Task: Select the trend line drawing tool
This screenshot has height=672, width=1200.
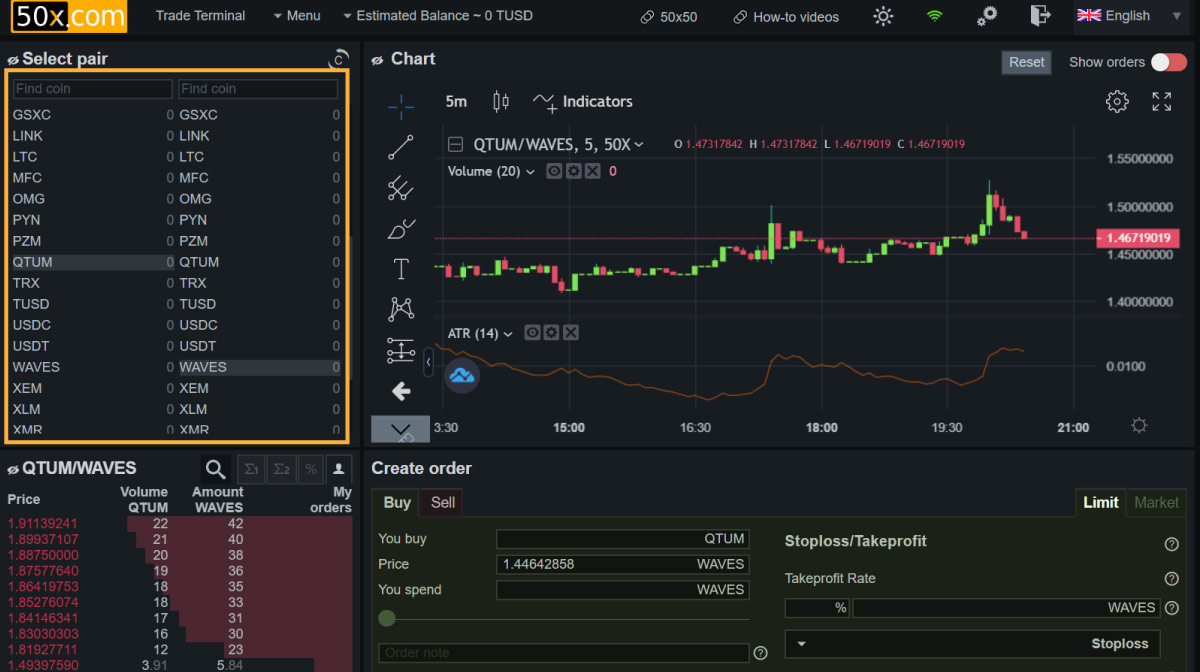Action: pos(401,147)
